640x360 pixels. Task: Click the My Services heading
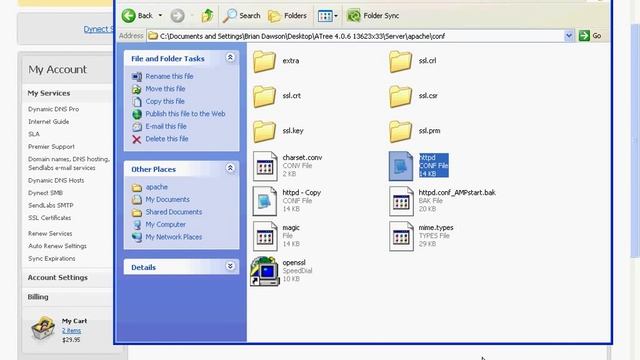click(x=49, y=93)
